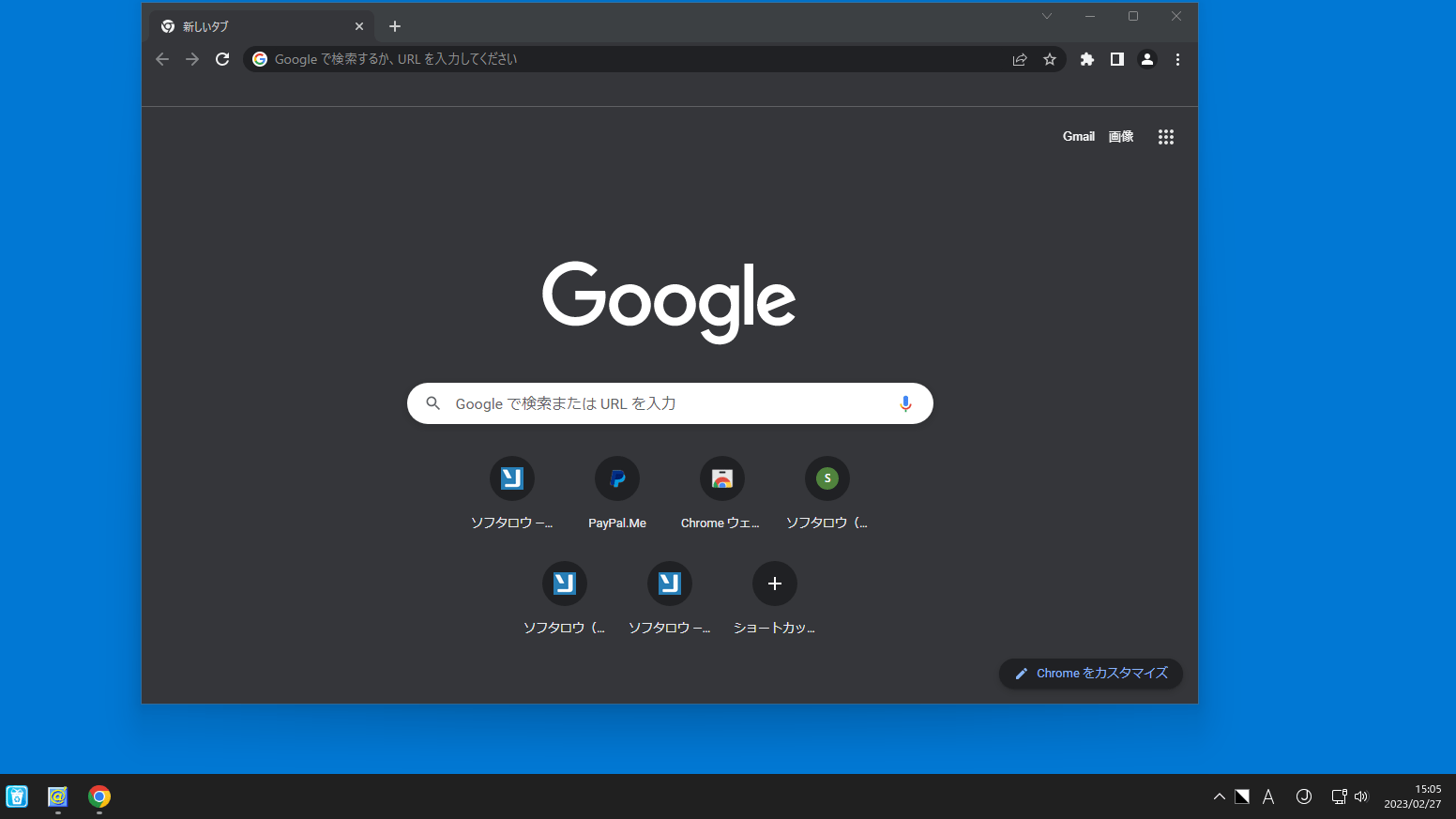Screen dimensions: 1456x819
Task: Go forward using the forward arrow
Action: pyautogui.click(x=192, y=59)
